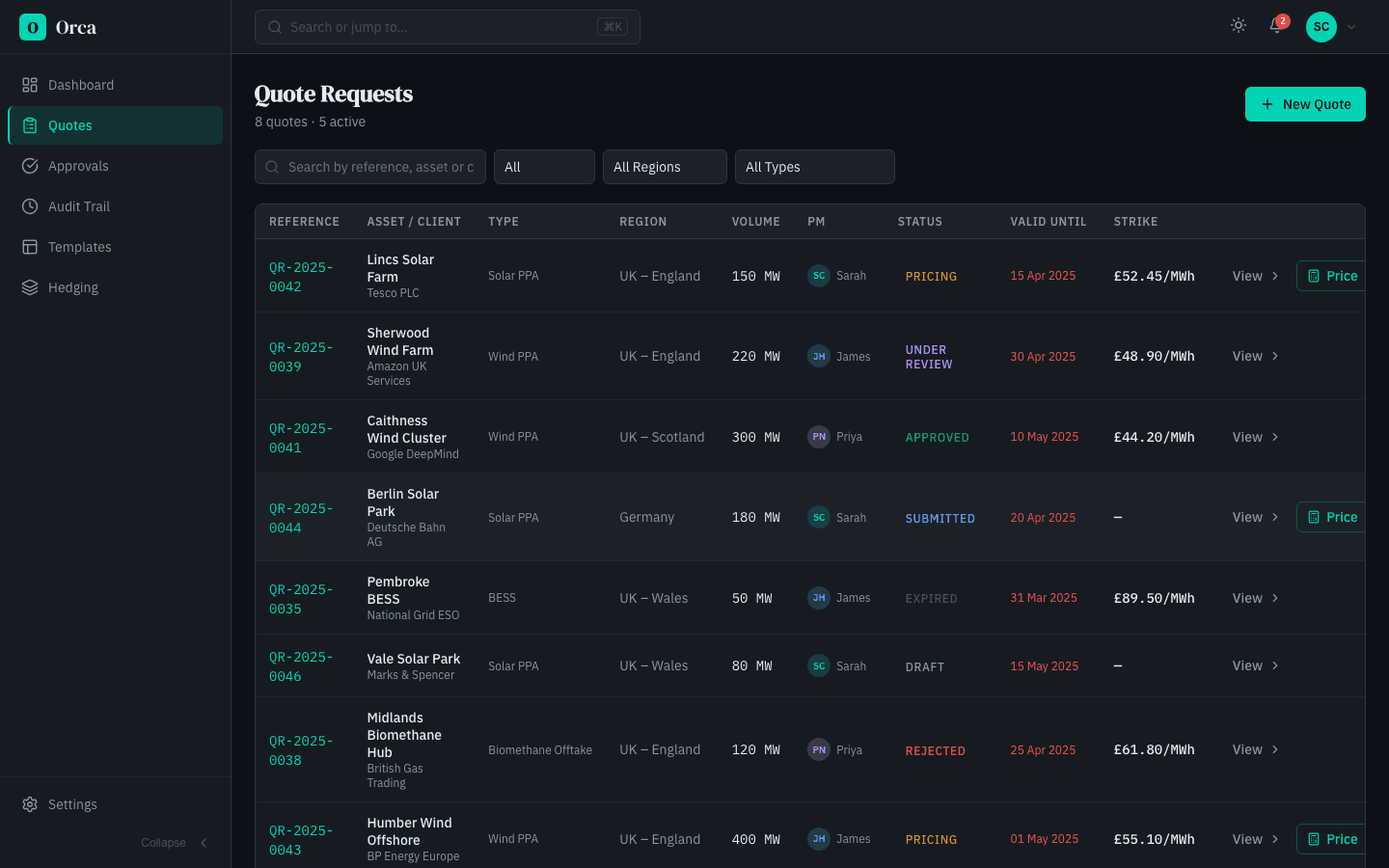This screenshot has height=868, width=1389.
Task: Click the SC user avatar
Action: pyautogui.click(x=1321, y=27)
